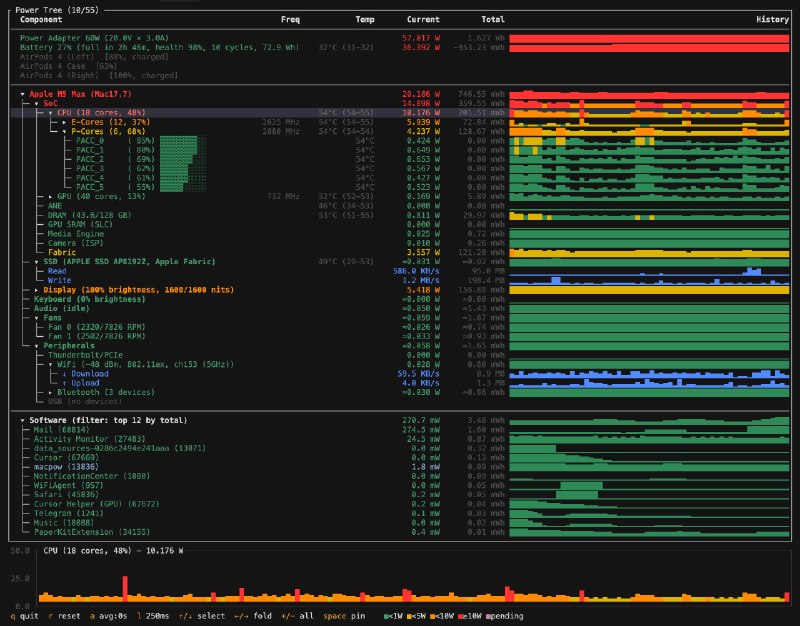Click the Current column header
800x626 pixels.
point(423,19)
